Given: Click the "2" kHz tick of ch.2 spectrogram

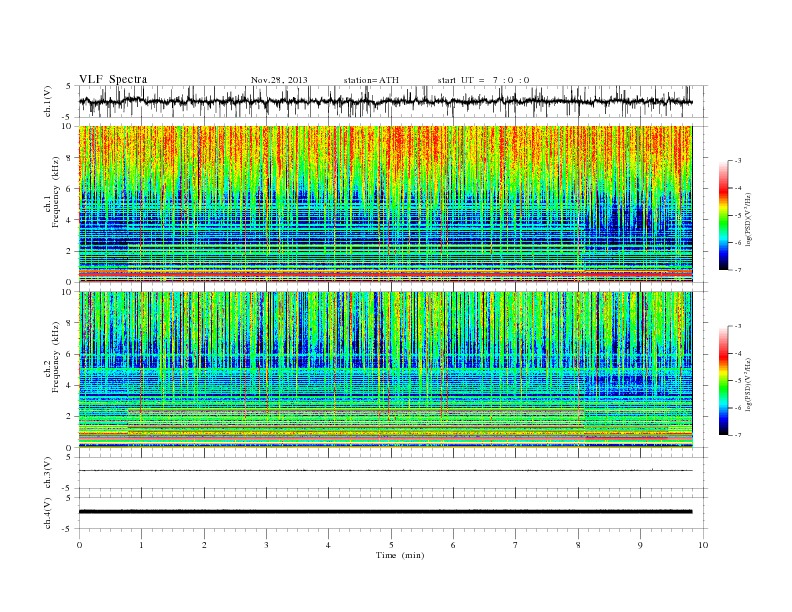Looking at the screenshot, I should point(69,417).
